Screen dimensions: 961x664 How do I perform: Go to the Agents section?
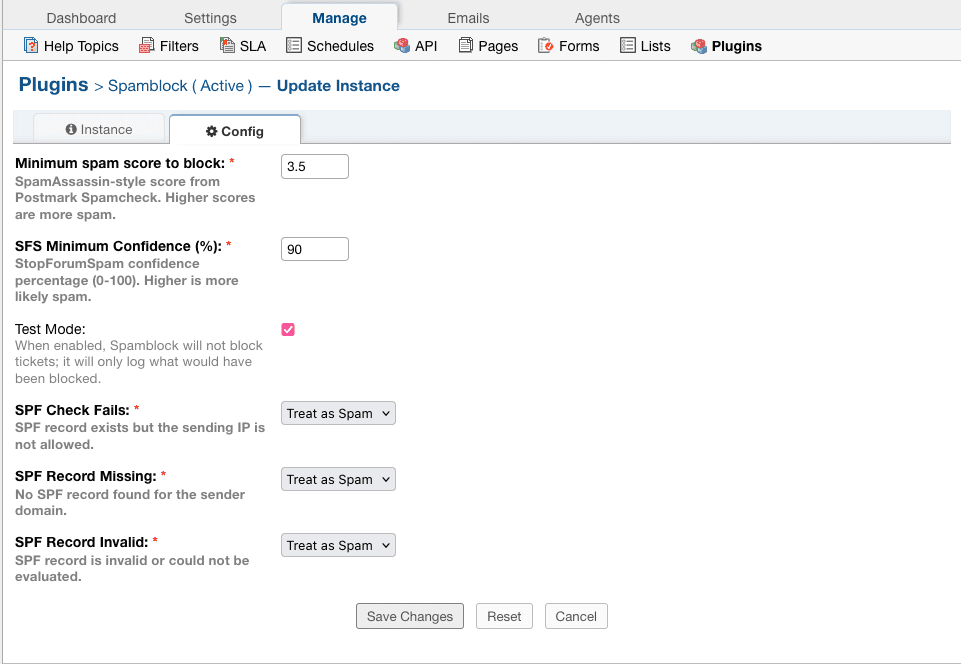coord(596,17)
